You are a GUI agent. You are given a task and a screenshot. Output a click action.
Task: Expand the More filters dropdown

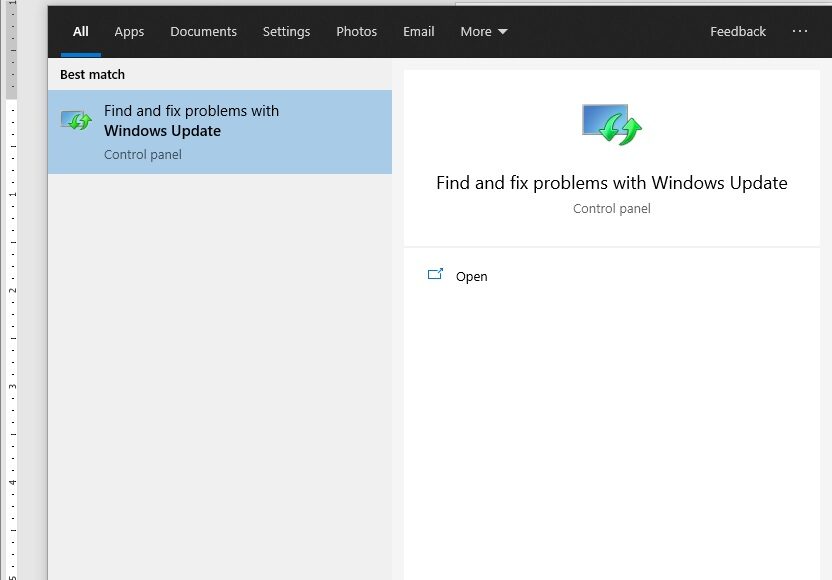tap(483, 32)
